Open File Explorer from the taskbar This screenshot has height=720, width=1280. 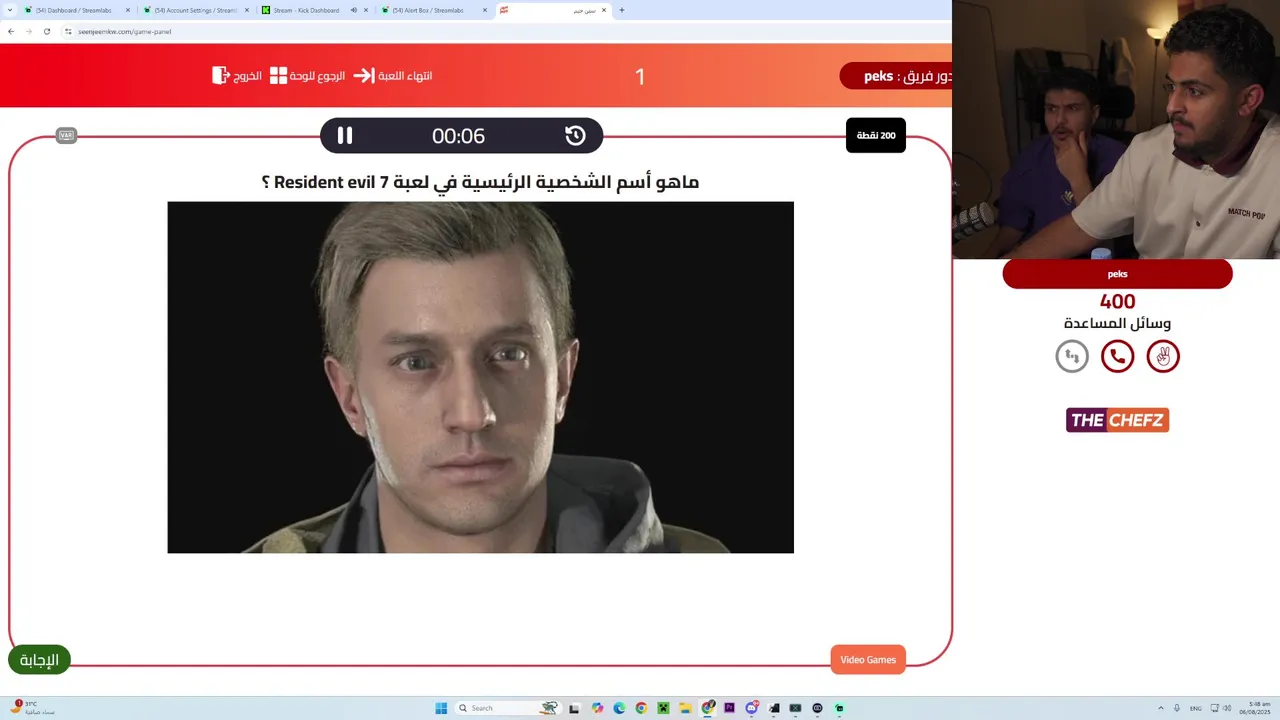[x=685, y=708]
